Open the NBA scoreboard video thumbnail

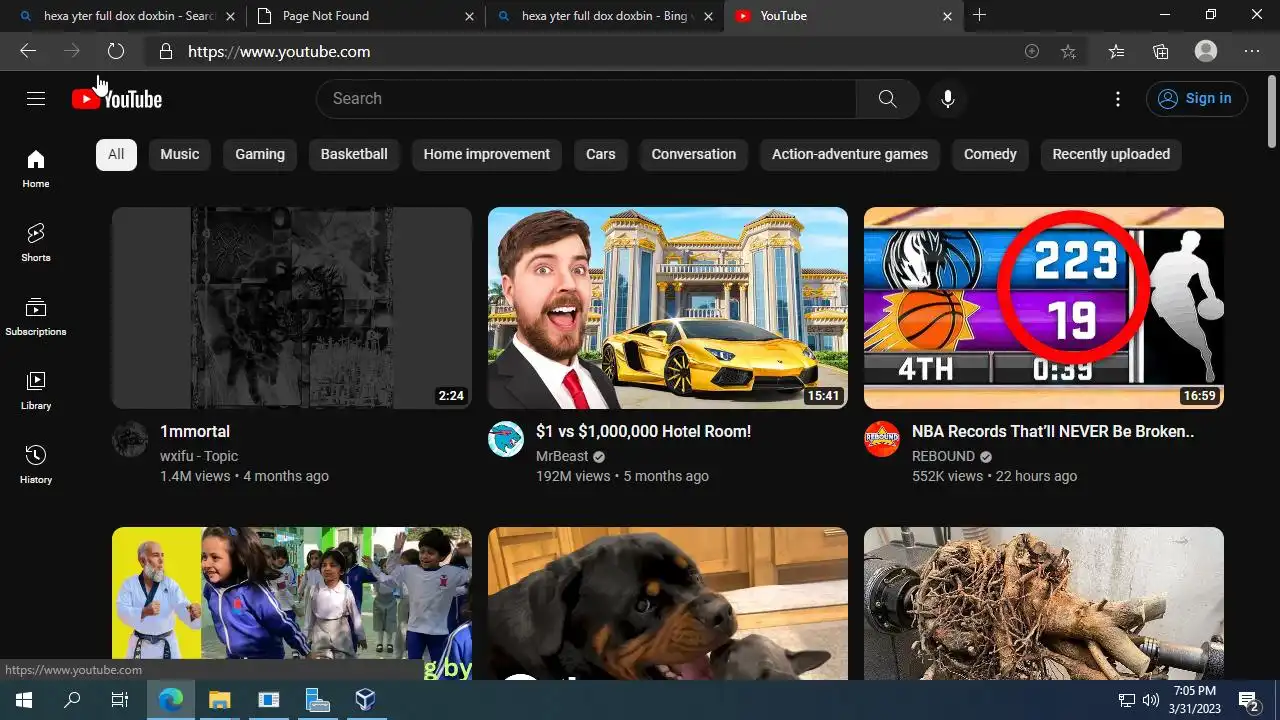point(1044,308)
